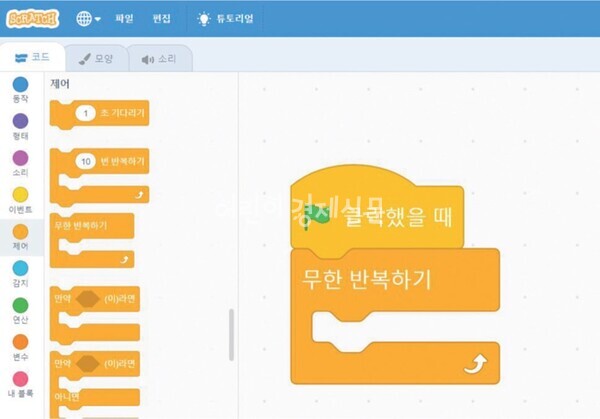Viewport: 600px width, 419px height.
Task: Click the loop arrow on palette 무한 반복하기 block
Action: (x=124, y=260)
